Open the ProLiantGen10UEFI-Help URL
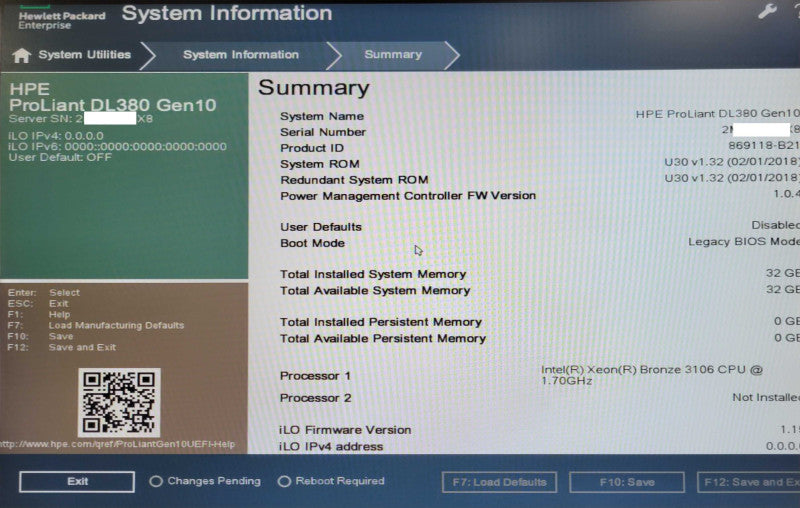Image resolution: width=800 pixels, height=508 pixels. [117, 444]
